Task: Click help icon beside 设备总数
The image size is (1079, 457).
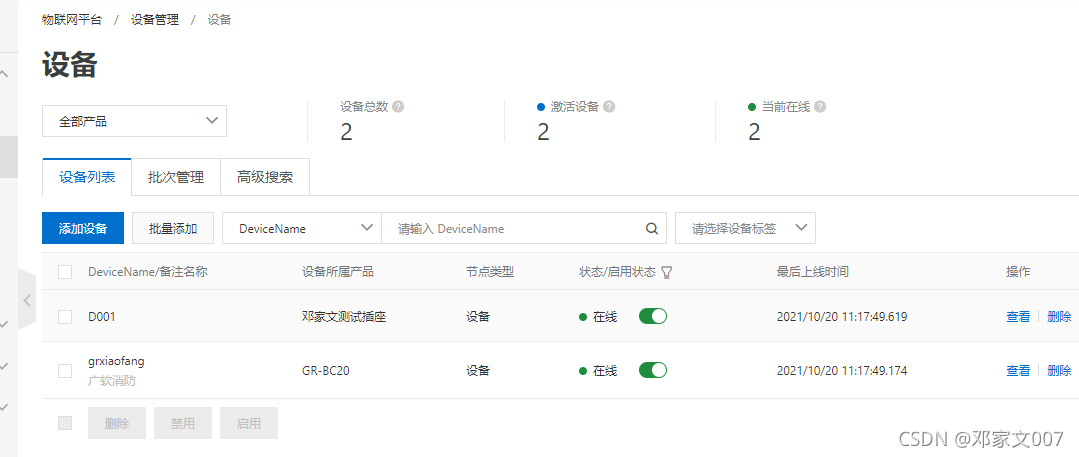Action: pos(398,107)
